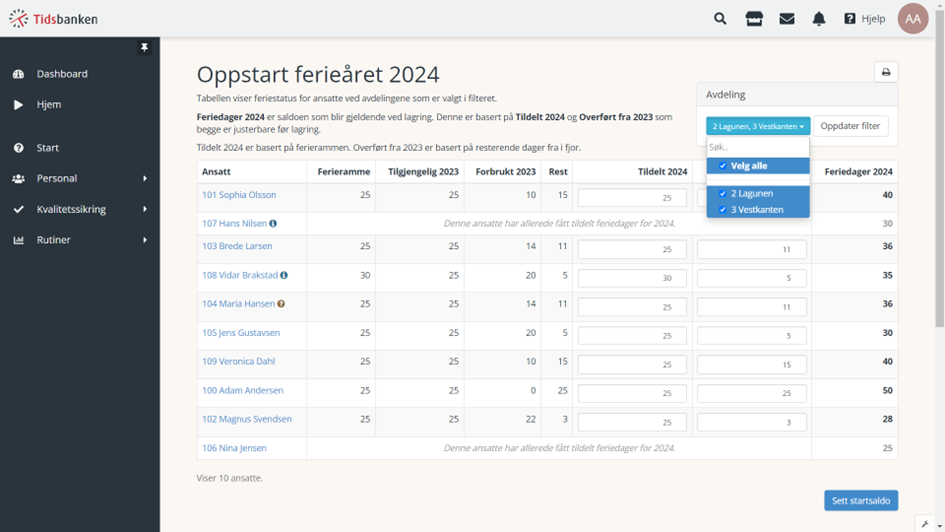Click the 'Viser 10 ansatte.' text
The image size is (945, 532).
(x=230, y=478)
